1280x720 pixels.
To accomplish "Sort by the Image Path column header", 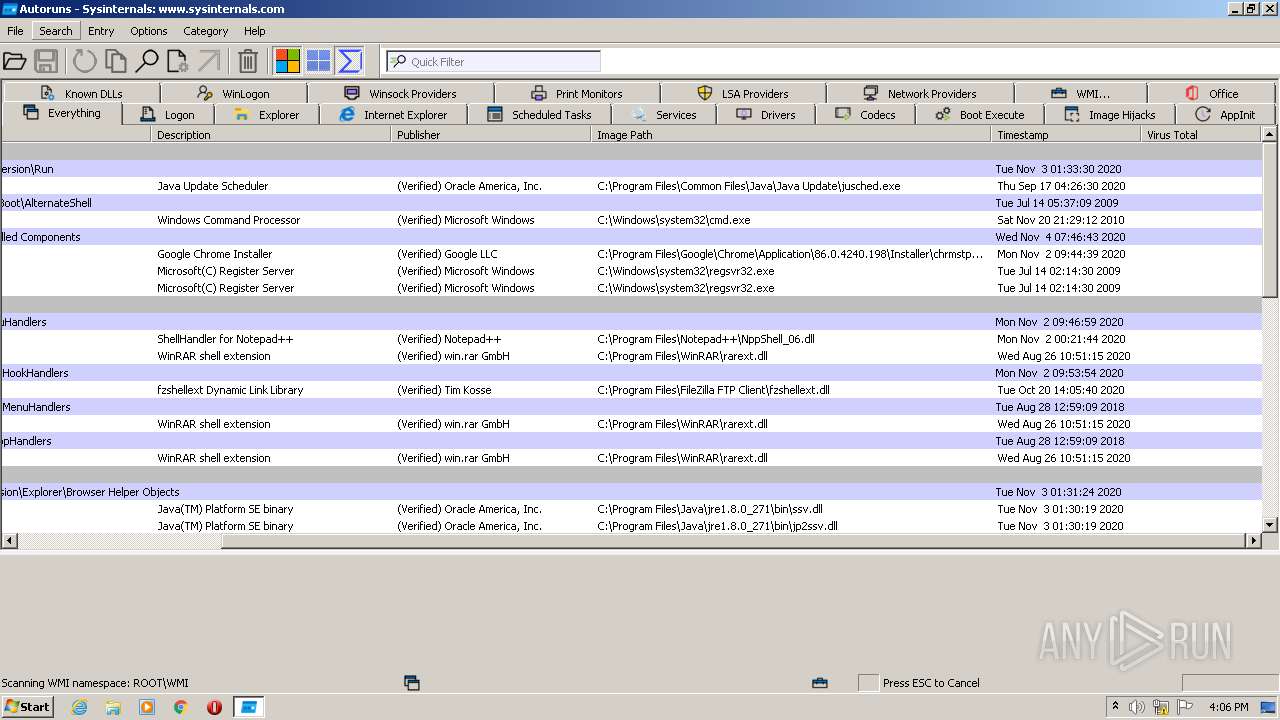I will [x=791, y=135].
